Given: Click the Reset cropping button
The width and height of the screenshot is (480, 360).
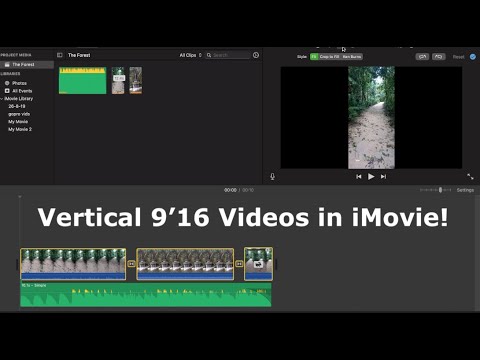Looking at the screenshot, I should tap(458, 57).
